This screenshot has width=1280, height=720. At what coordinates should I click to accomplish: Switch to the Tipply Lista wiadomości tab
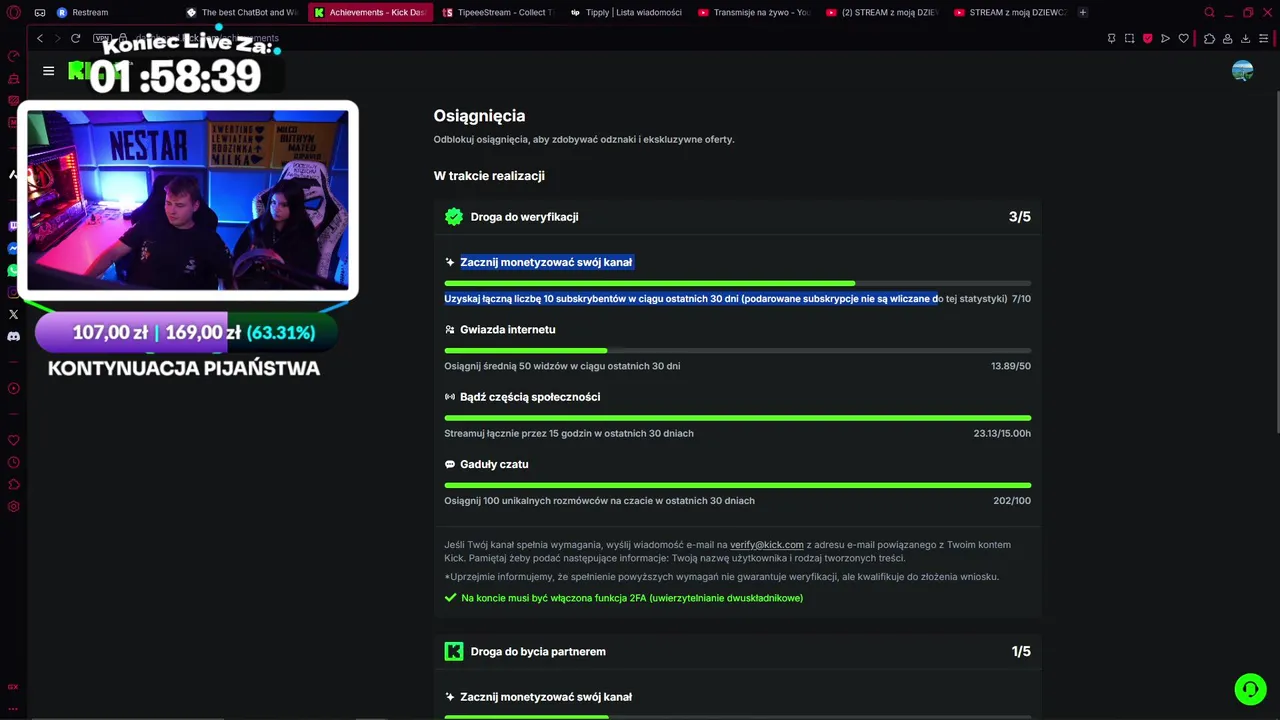[x=626, y=13]
